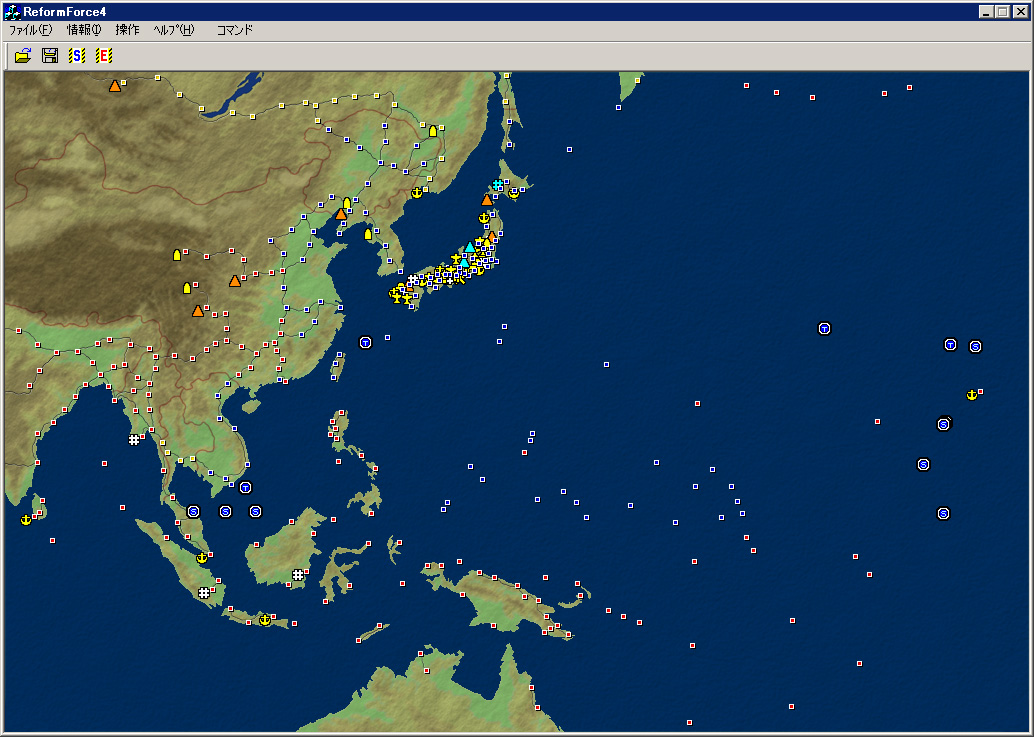1034x737 pixels.
Task: Open the 情報(I) menu
Action: click(84, 30)
